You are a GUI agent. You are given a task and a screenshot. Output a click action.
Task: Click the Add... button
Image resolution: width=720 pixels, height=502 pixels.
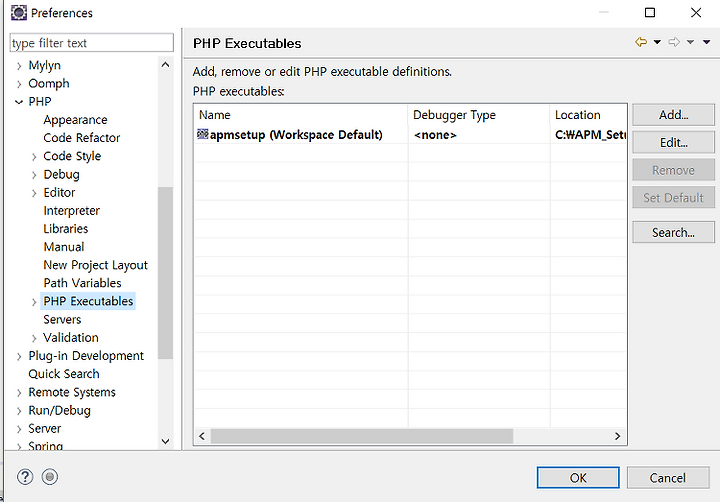coord(674,115)
